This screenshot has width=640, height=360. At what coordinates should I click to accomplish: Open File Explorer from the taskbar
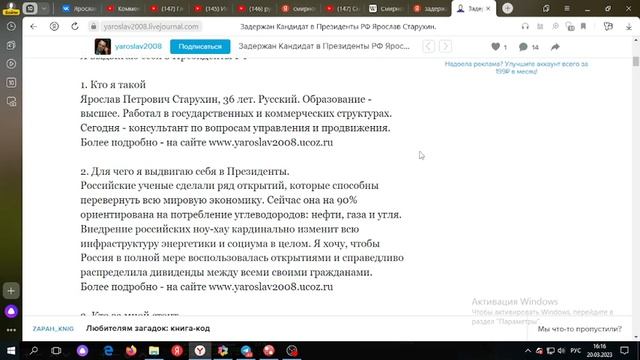tap(154, 351)
